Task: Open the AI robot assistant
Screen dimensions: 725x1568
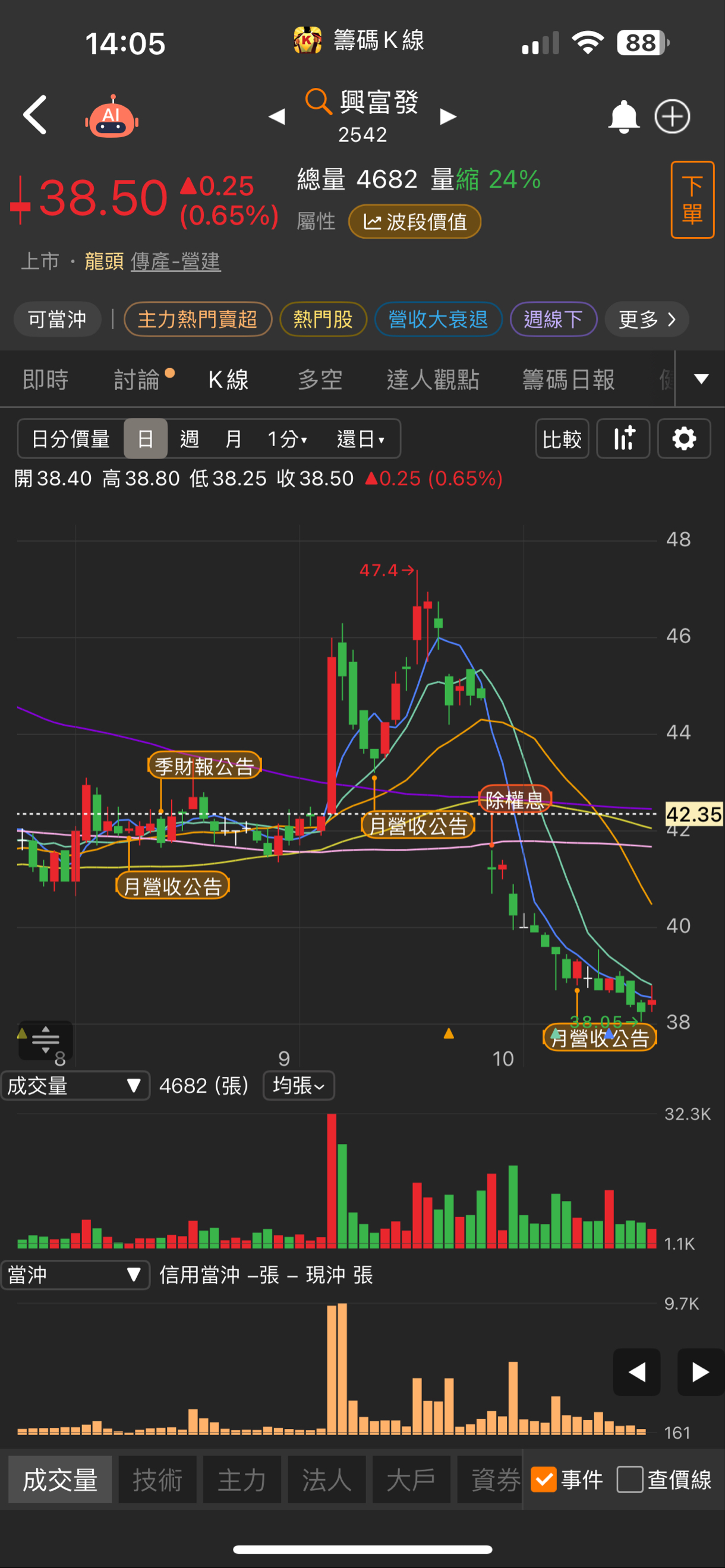Action: click(112, 116)
